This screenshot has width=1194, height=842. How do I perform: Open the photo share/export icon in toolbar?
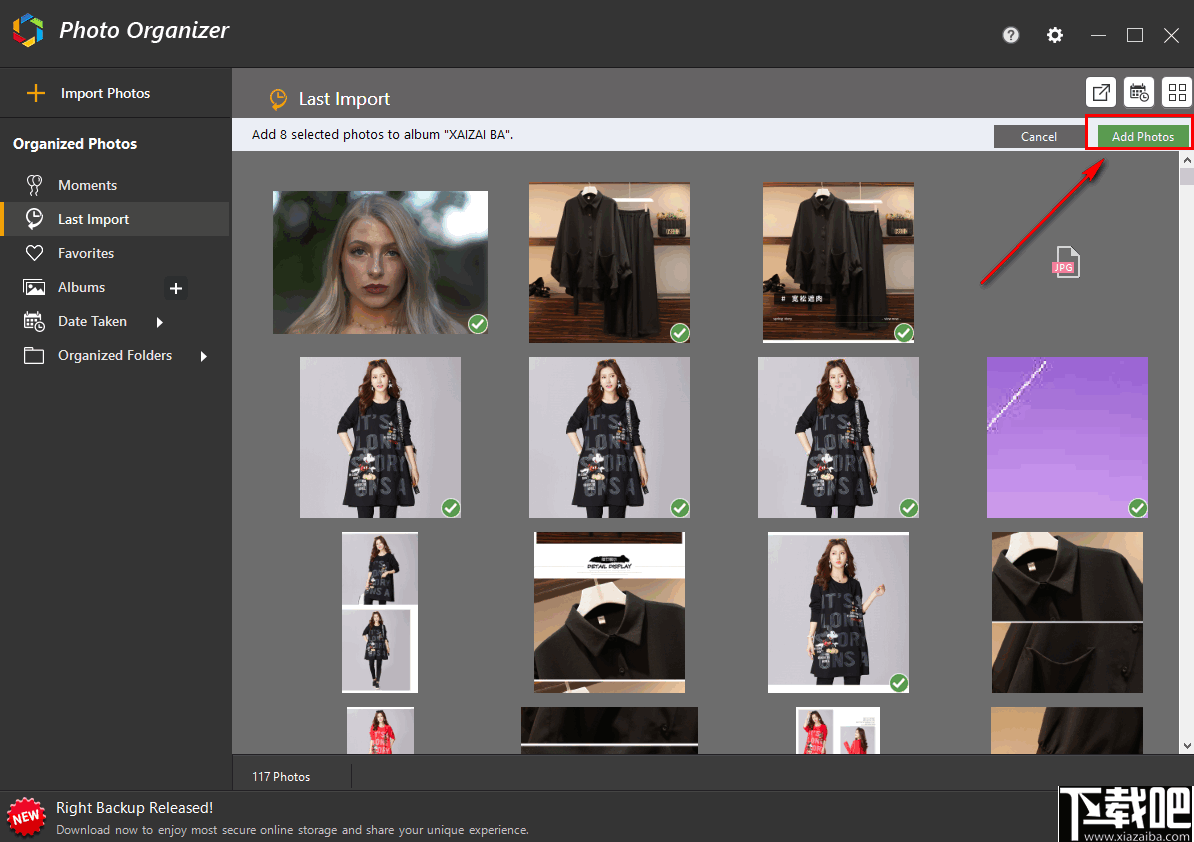pyautogui.click(x=1101, y=92)
